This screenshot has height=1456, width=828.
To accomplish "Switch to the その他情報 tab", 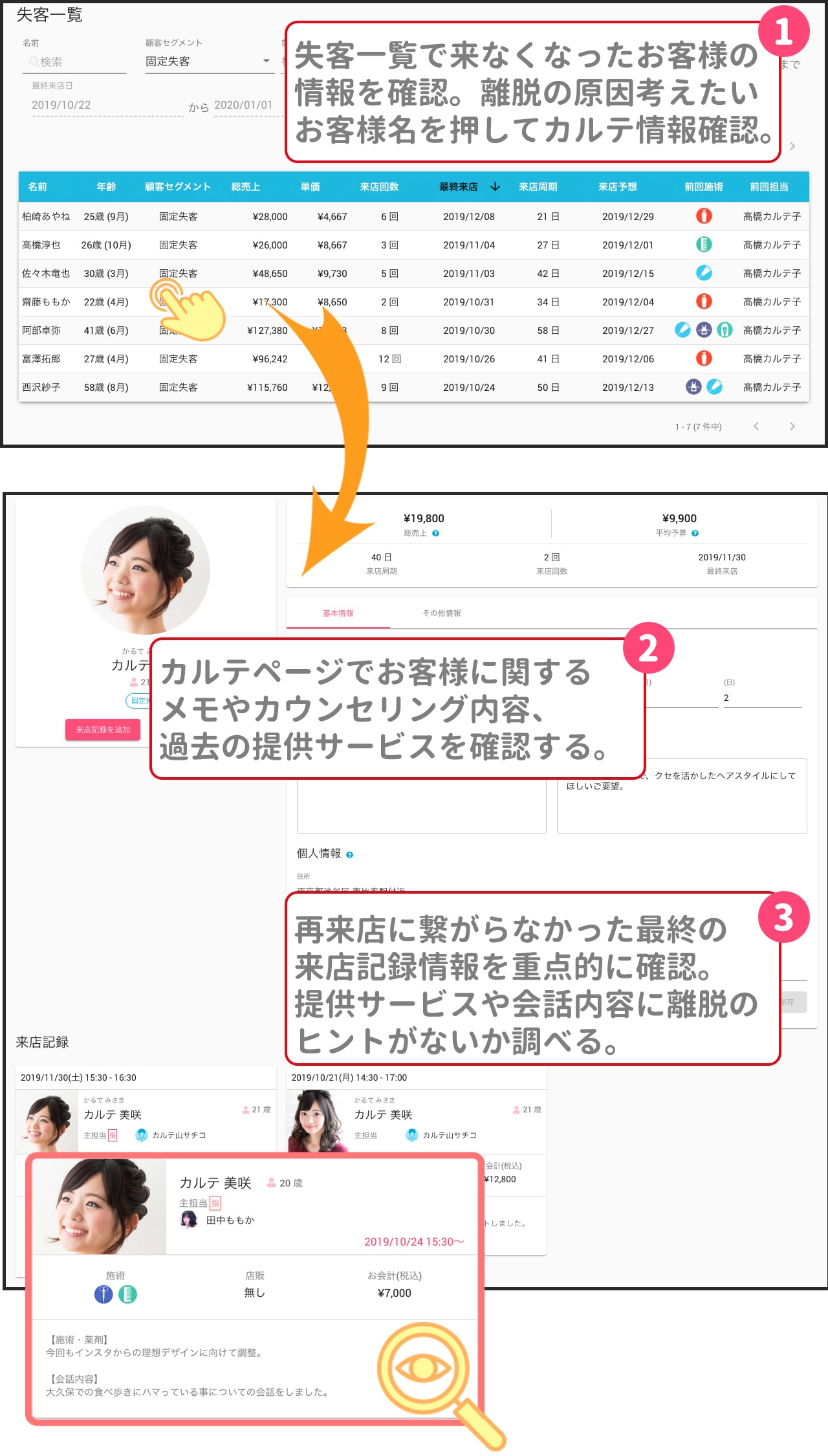I will 441,613.
